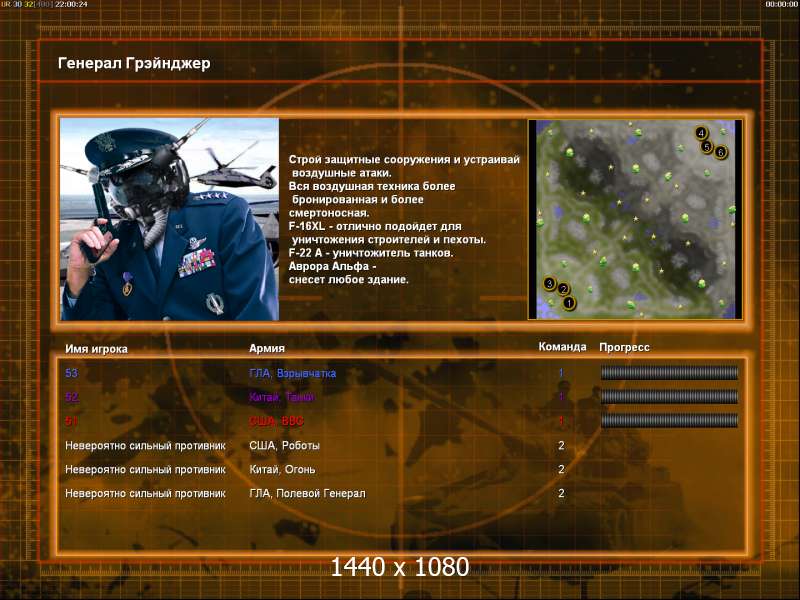Screen dimensions: 800x600
Task: Click the tip line 'F-22 A - уничтожитель танков.'
Action: (371, 253)
